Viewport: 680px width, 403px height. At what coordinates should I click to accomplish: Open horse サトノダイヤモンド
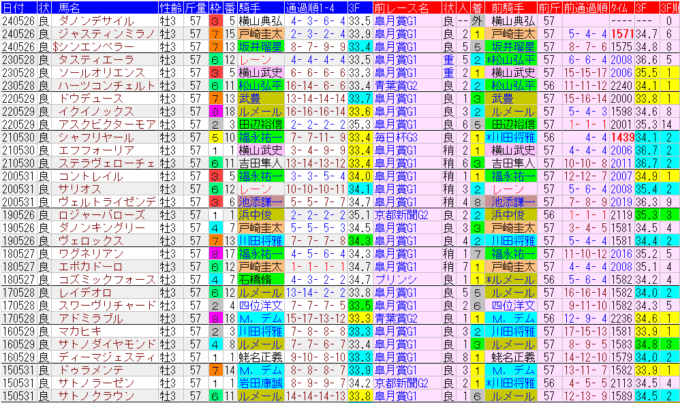pyautogui.click(x=106, y=344)
